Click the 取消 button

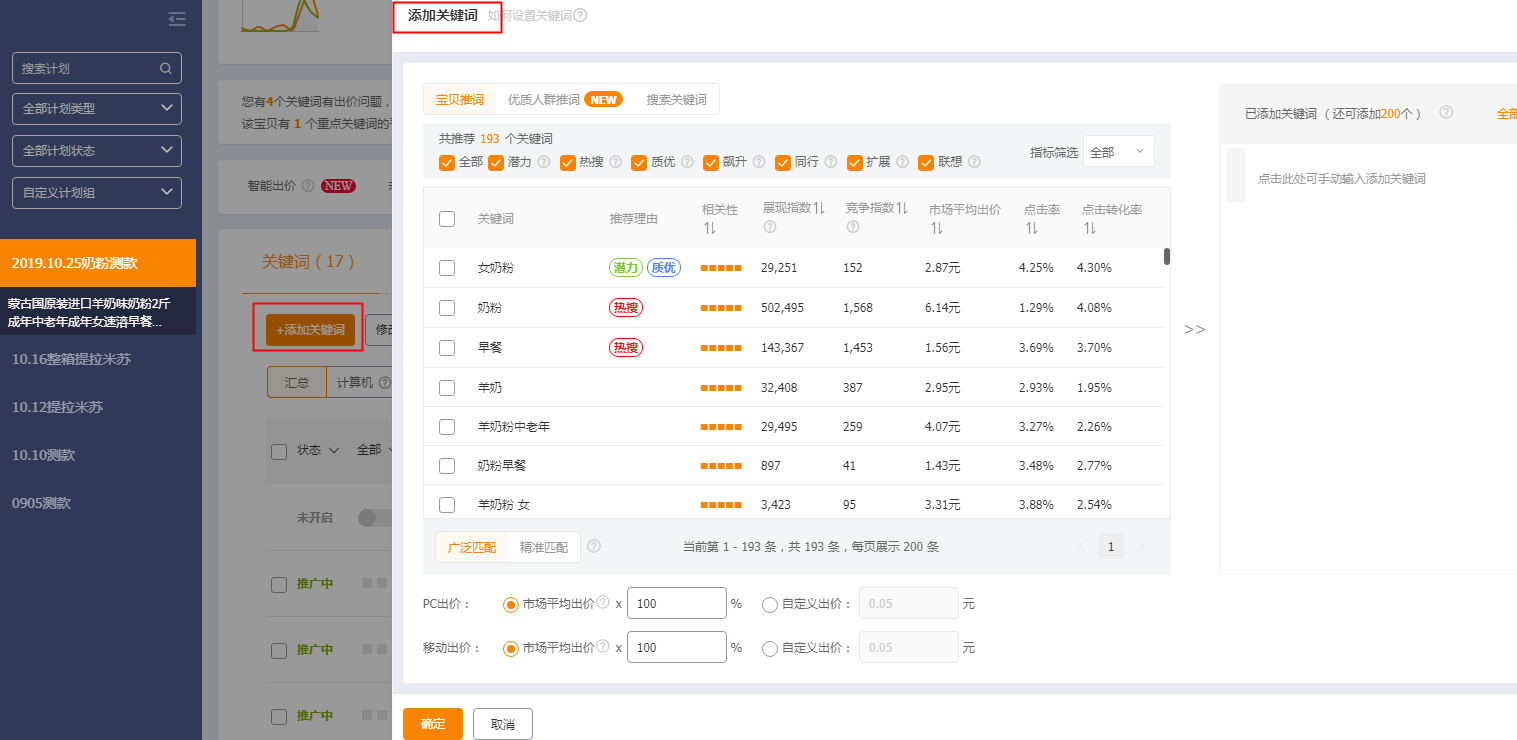503,724
